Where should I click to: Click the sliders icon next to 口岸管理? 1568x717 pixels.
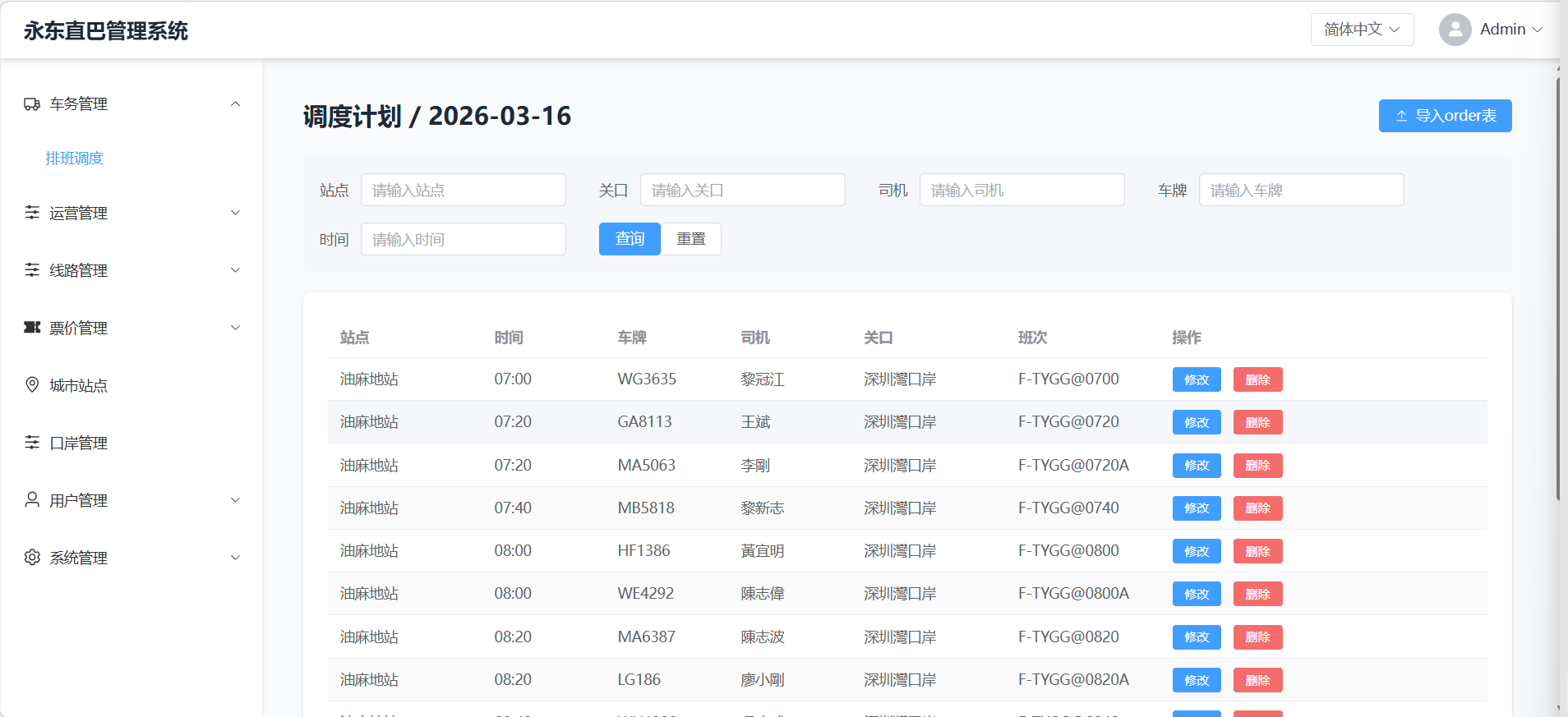[x=32, y=443]
